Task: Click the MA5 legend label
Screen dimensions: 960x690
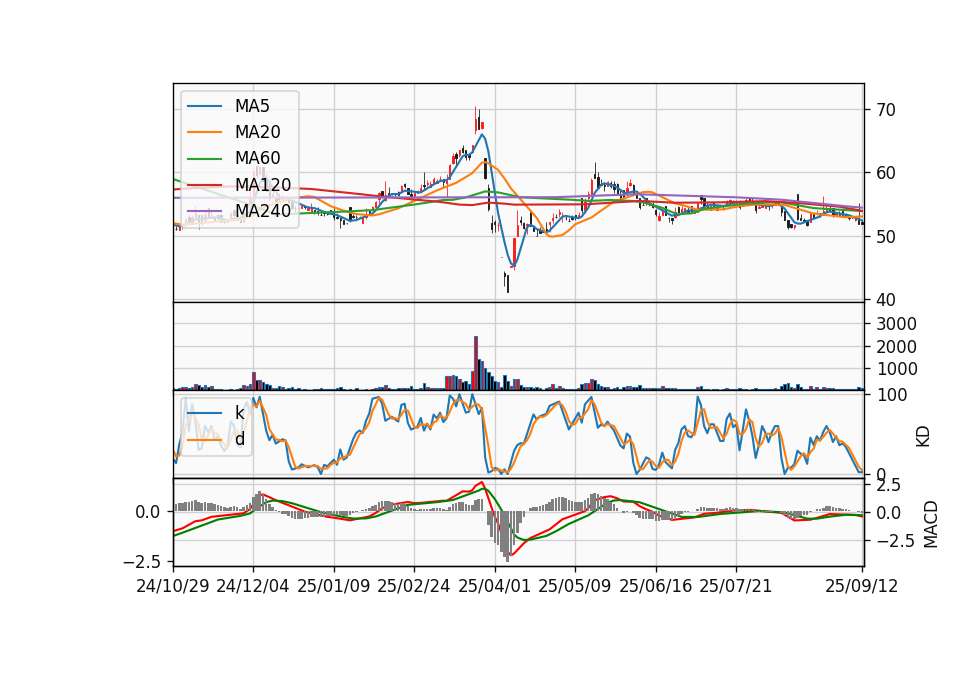Action: [252, 106]
